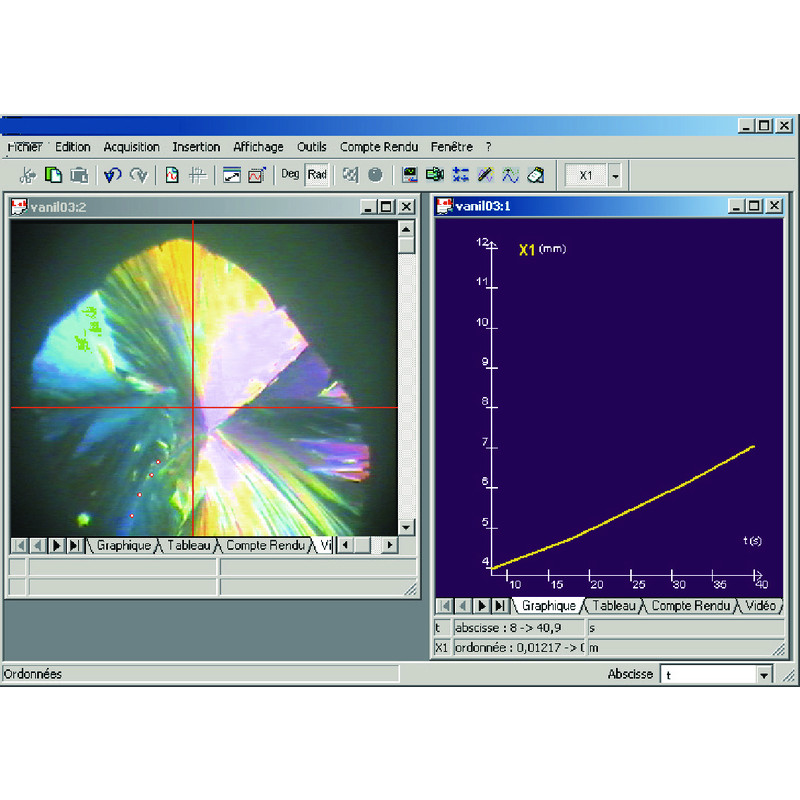This screenshot has width=800, height=800.
Task: Click the copy icon in toolbar
Action: coord(54,175)
